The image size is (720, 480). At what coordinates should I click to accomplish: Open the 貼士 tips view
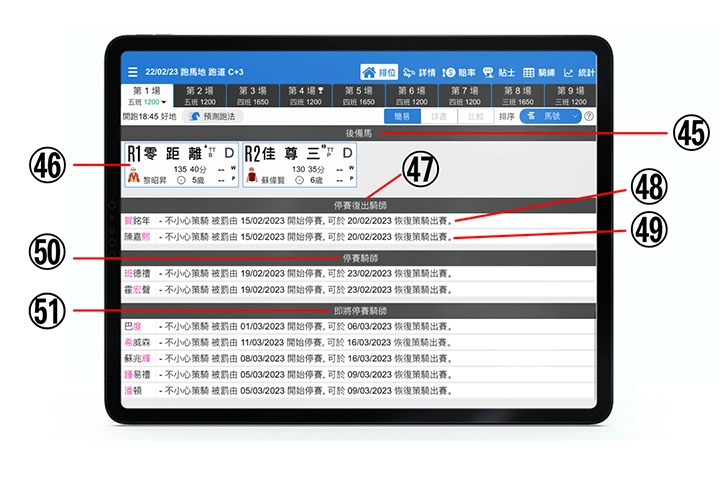pyautogui.click(x=498, y=72)
